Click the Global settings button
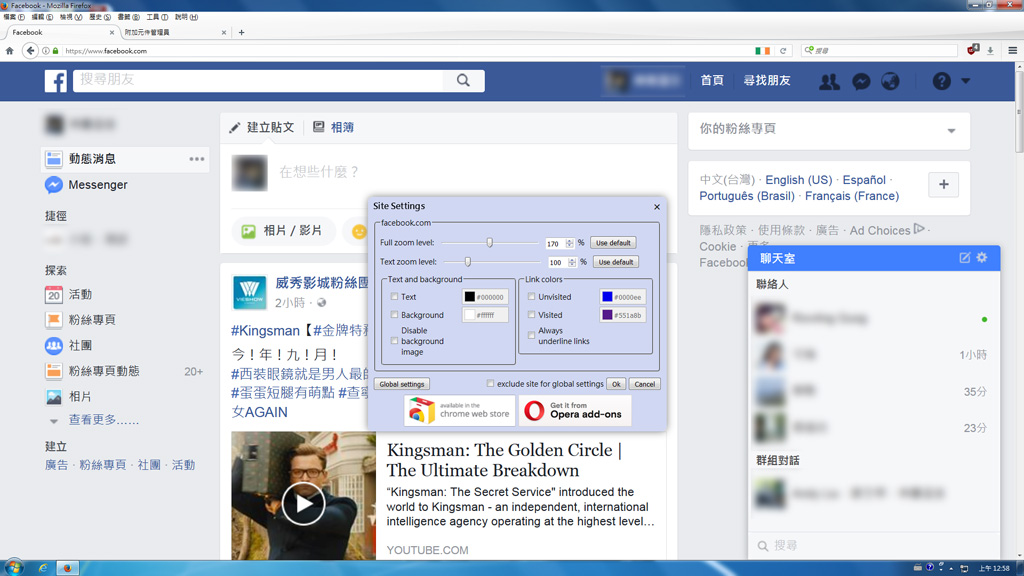 pyautogui.click(x=402, y=384)
